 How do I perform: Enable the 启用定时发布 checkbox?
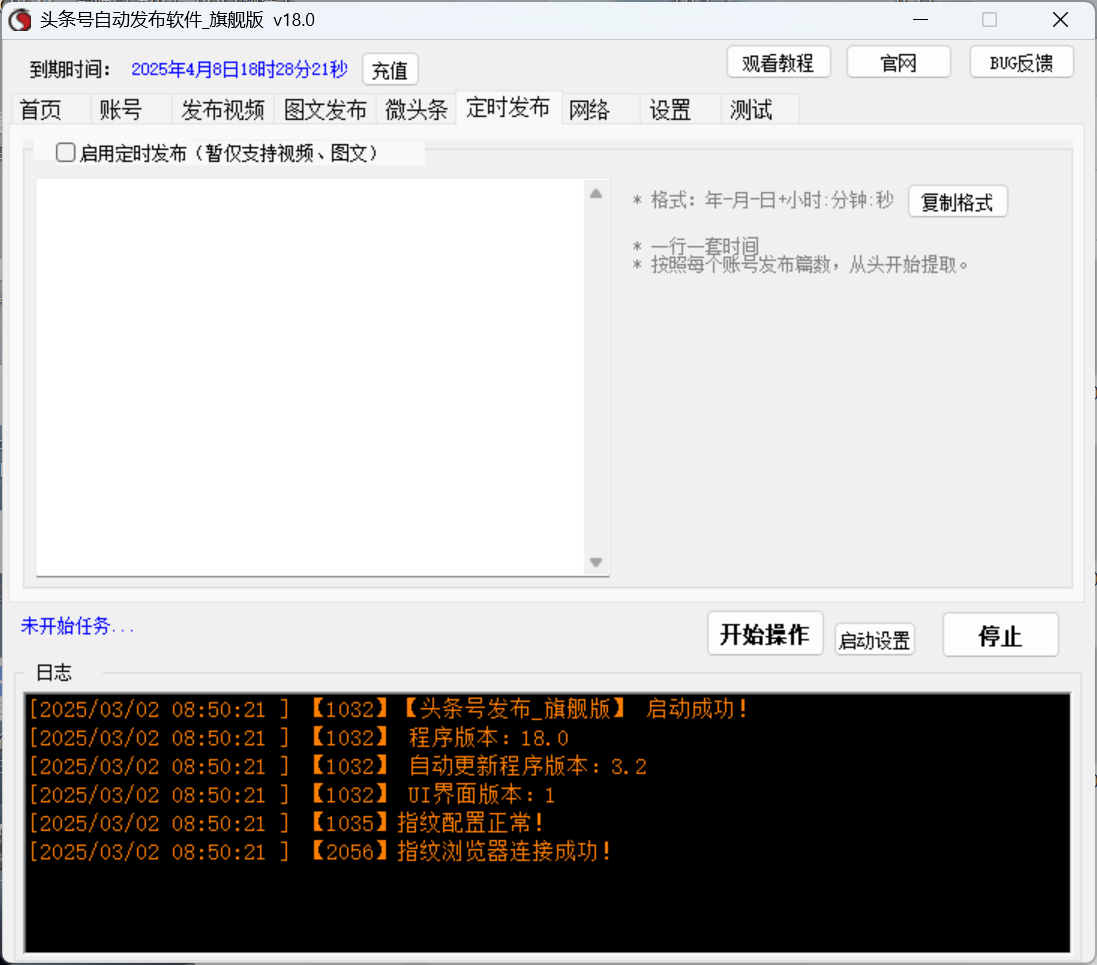pyautogui.click(x=66, y=153)
